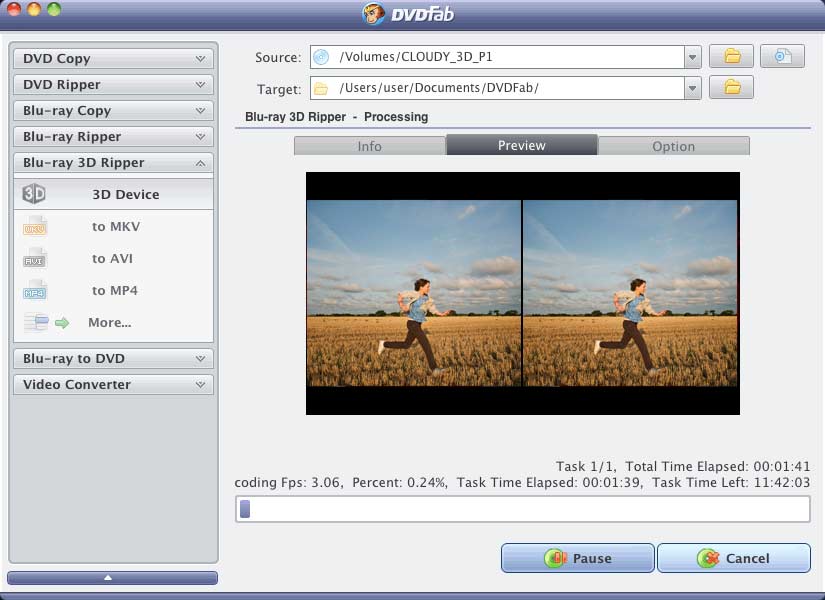Pause the ripping task
This screenshot has width=825, height=600.
tap(578, 558)
